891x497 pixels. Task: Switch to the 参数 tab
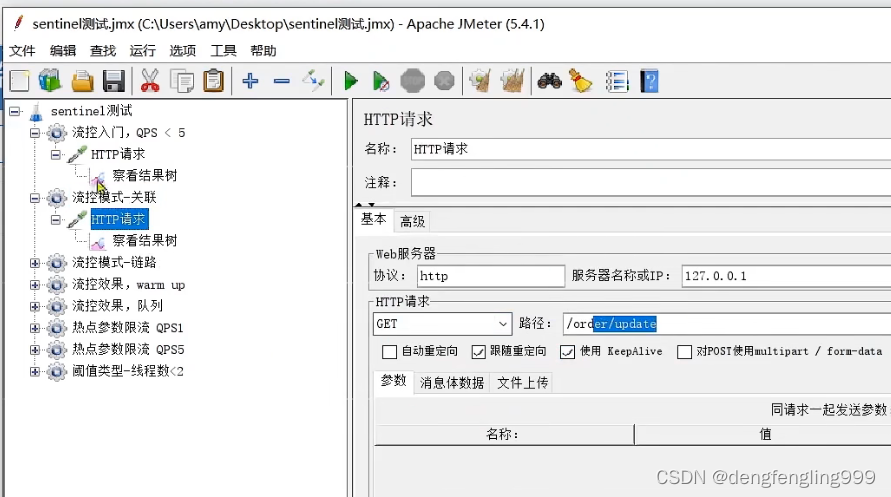393,381
